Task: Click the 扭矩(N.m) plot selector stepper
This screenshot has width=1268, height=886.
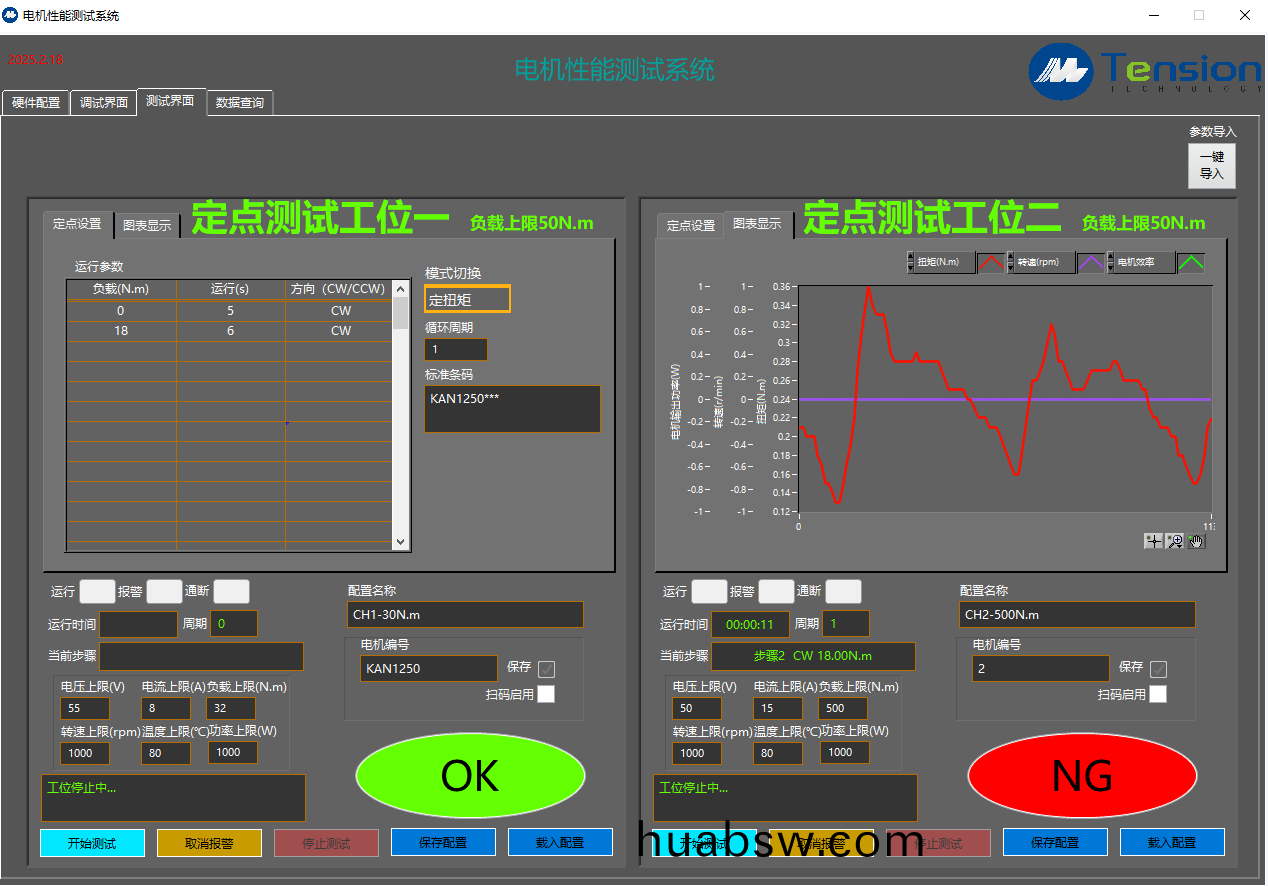Action: coord(910,263)
